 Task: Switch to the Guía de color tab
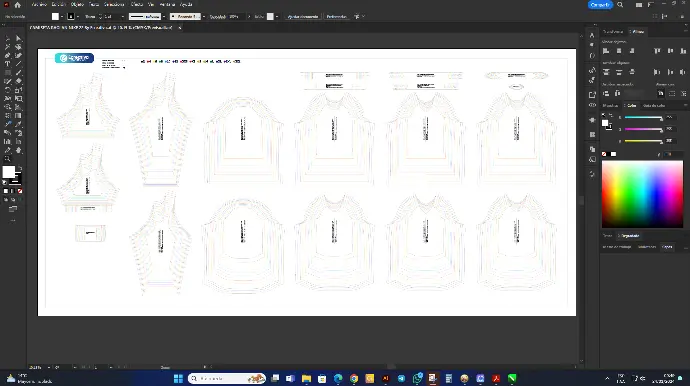pyautogui.click(x=654, y=106)
